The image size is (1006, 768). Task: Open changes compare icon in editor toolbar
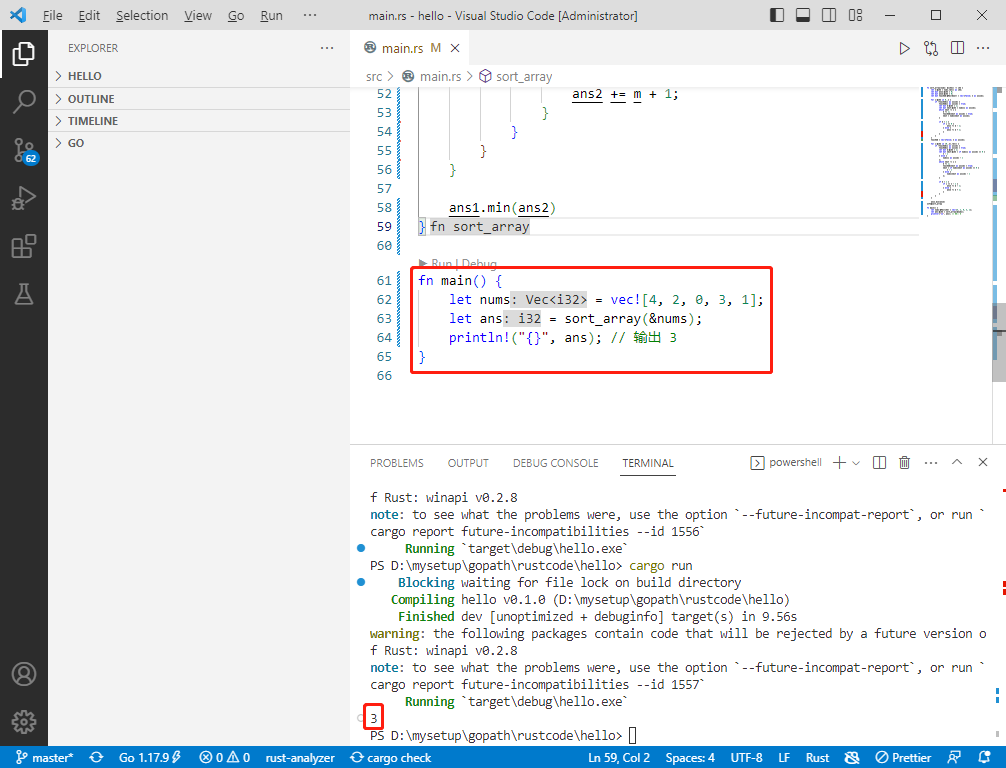931,48
